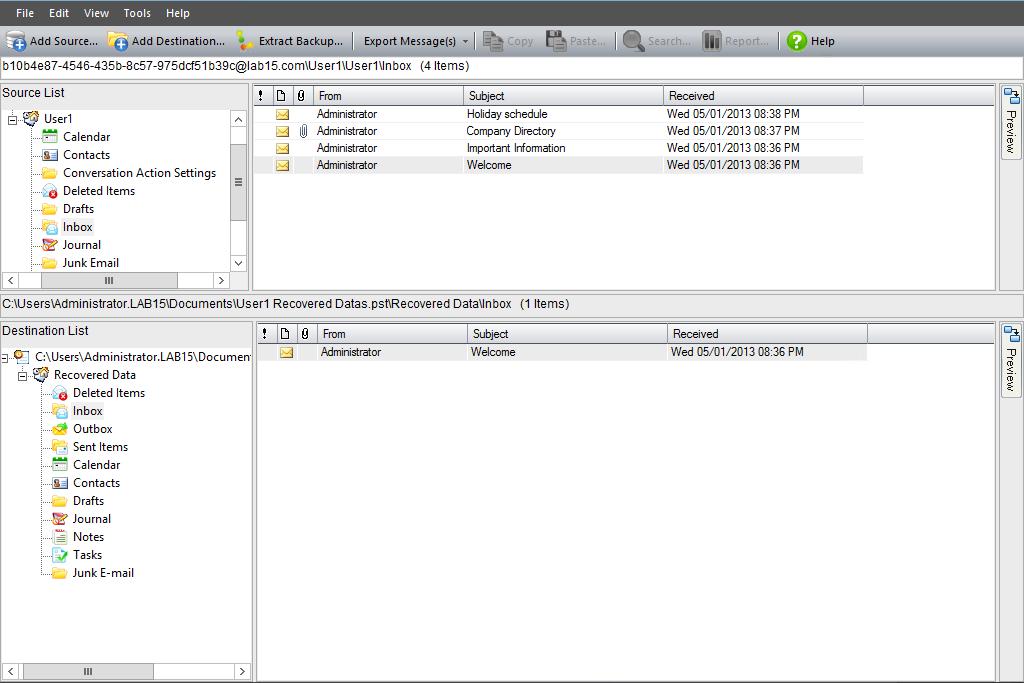Collapse the User1 source tree node

pyautogui.click(x=12, y=119)
